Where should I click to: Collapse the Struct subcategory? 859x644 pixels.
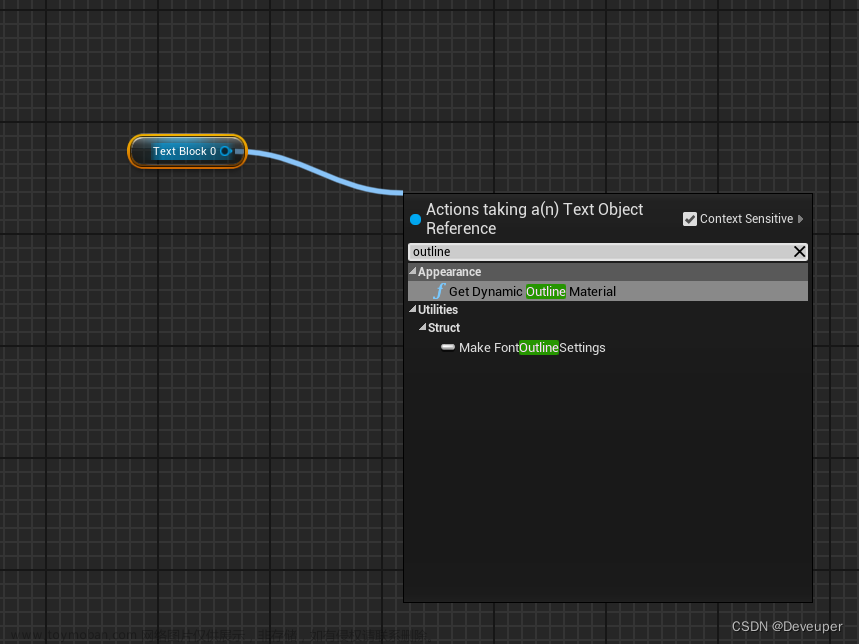[422, 327]
